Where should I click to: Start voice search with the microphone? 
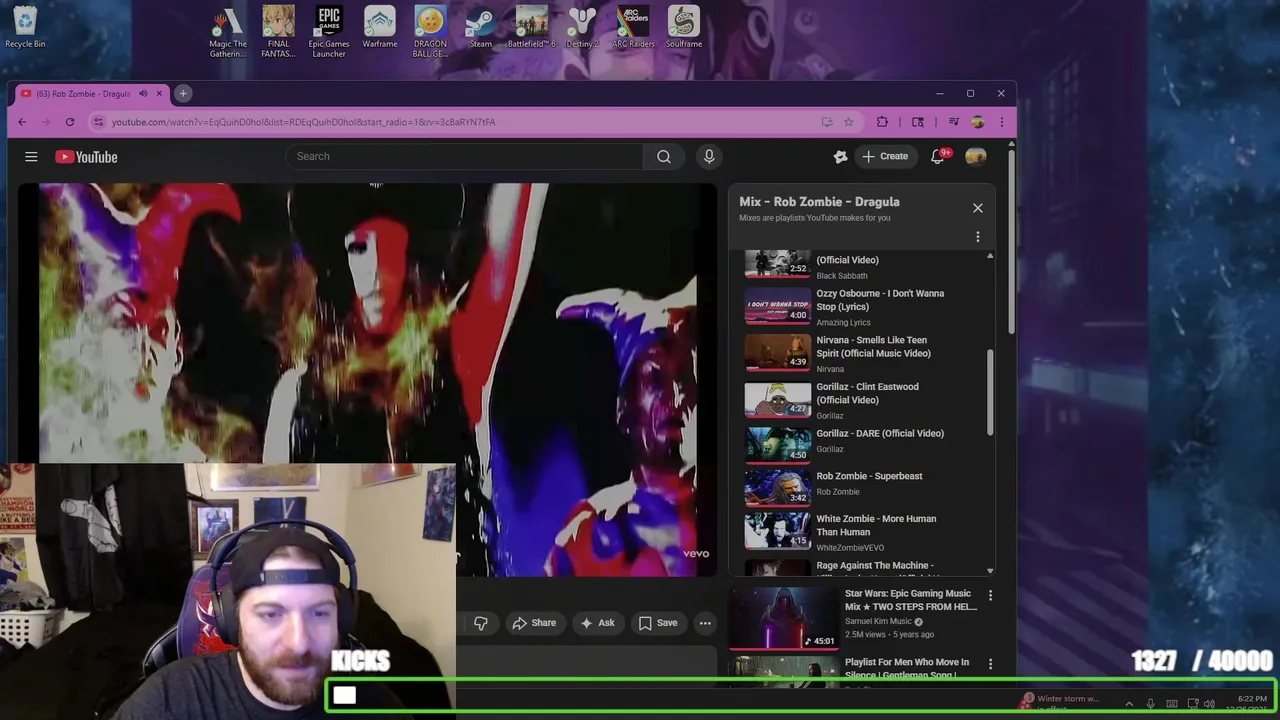709,156
